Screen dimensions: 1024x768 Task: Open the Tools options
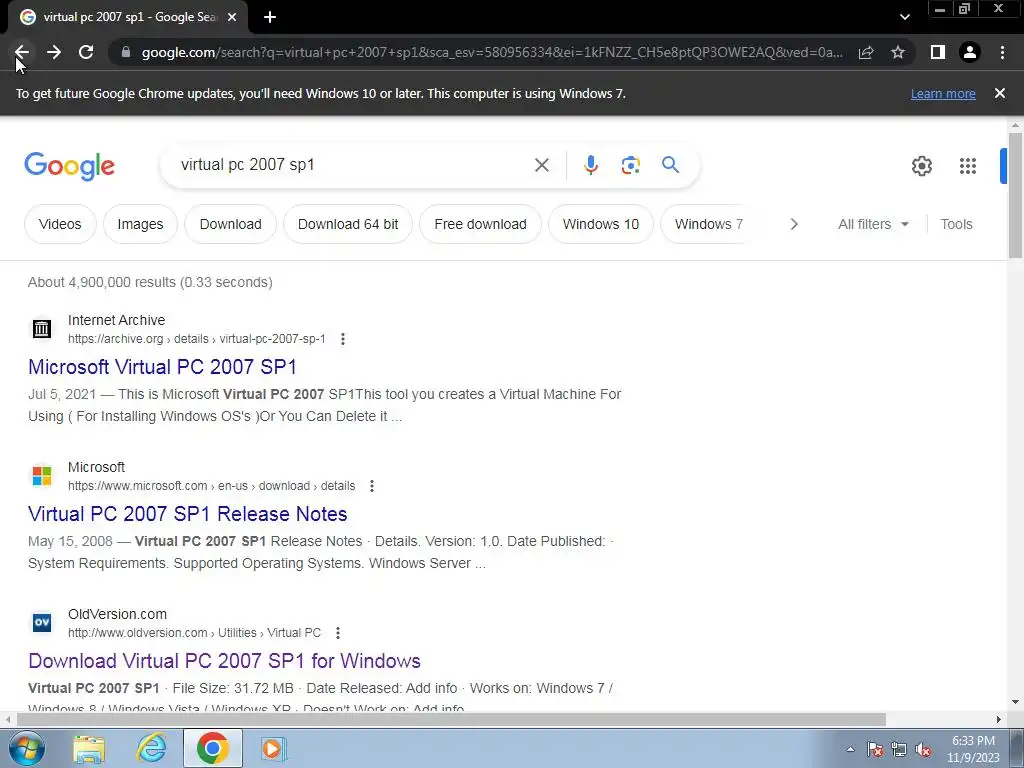[x=956, y=224]
